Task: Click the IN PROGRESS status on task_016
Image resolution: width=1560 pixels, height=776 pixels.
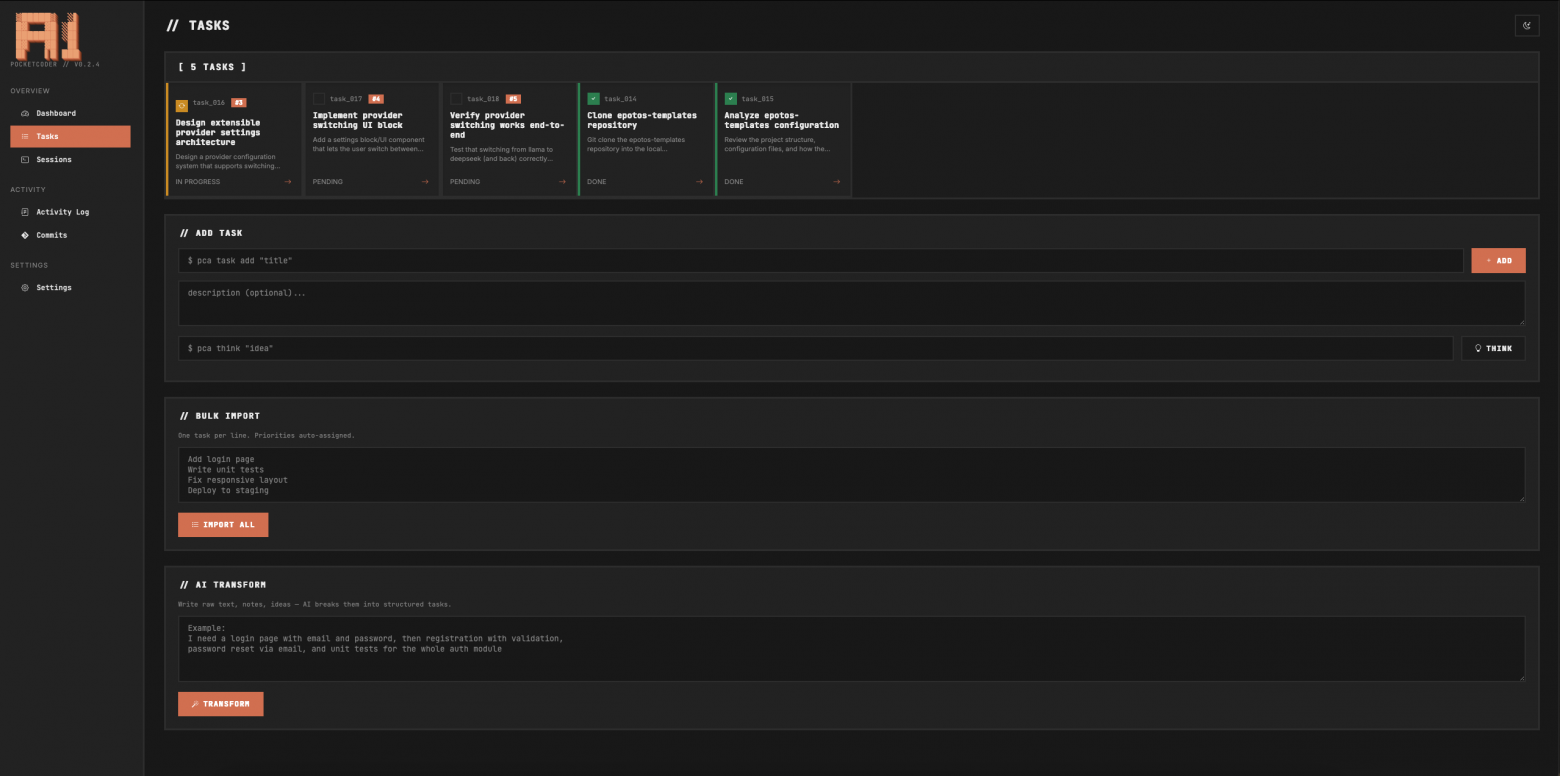Action: pyautogui.click(x=198, y=182)
